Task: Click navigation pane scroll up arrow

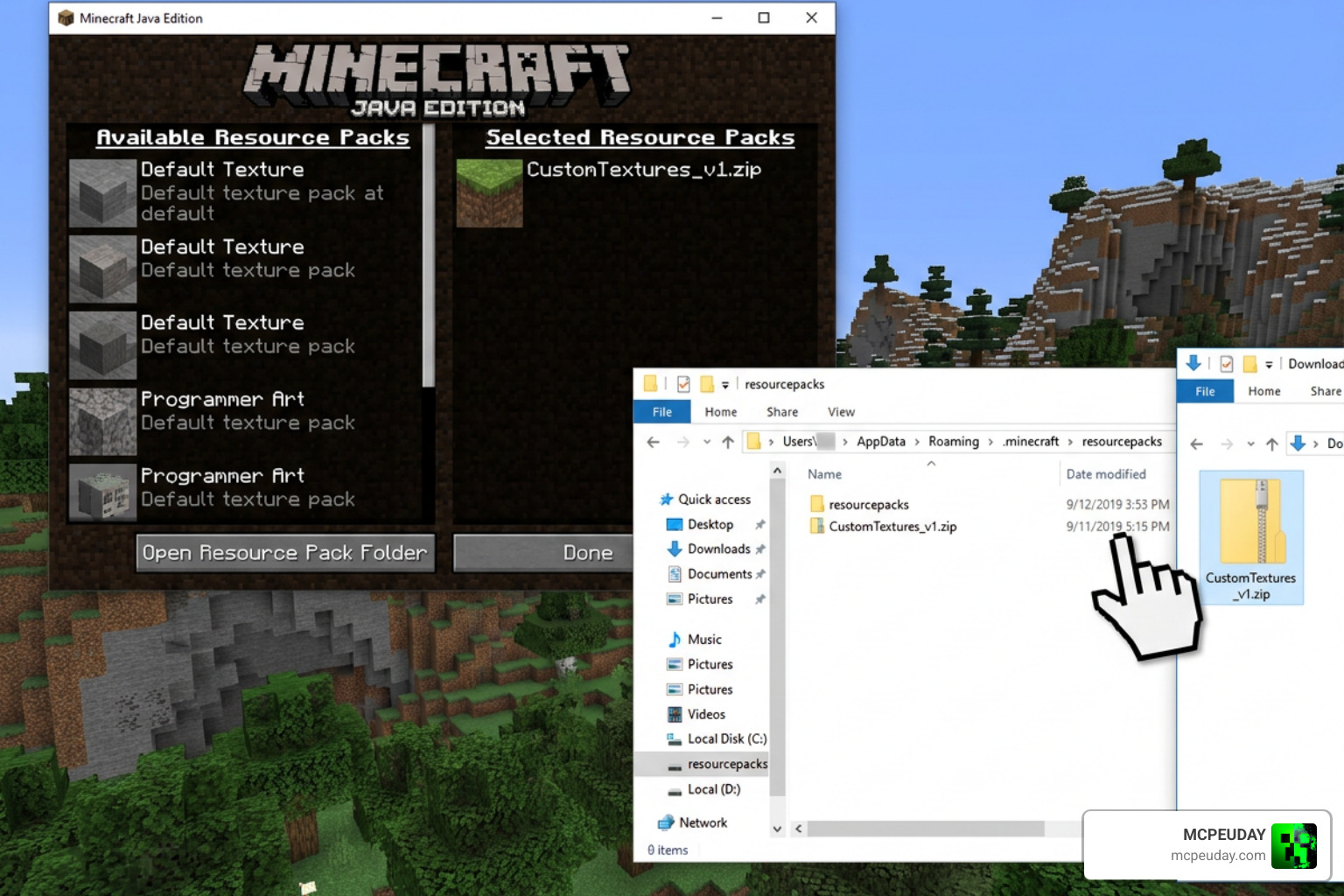Action: 777,471
